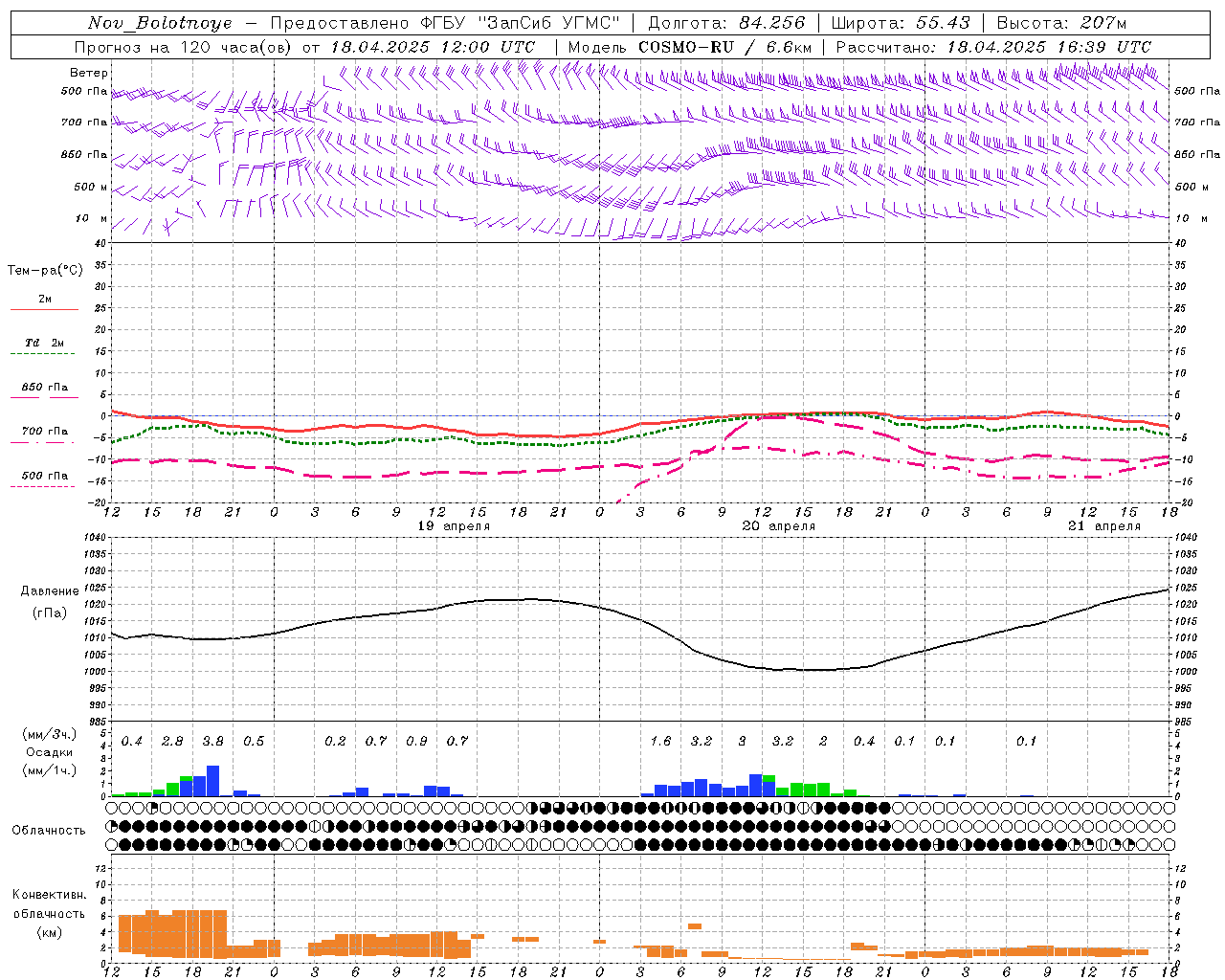
Task: Click the (мм/1ч.) precipitation unit label
Action: (49, 770)
